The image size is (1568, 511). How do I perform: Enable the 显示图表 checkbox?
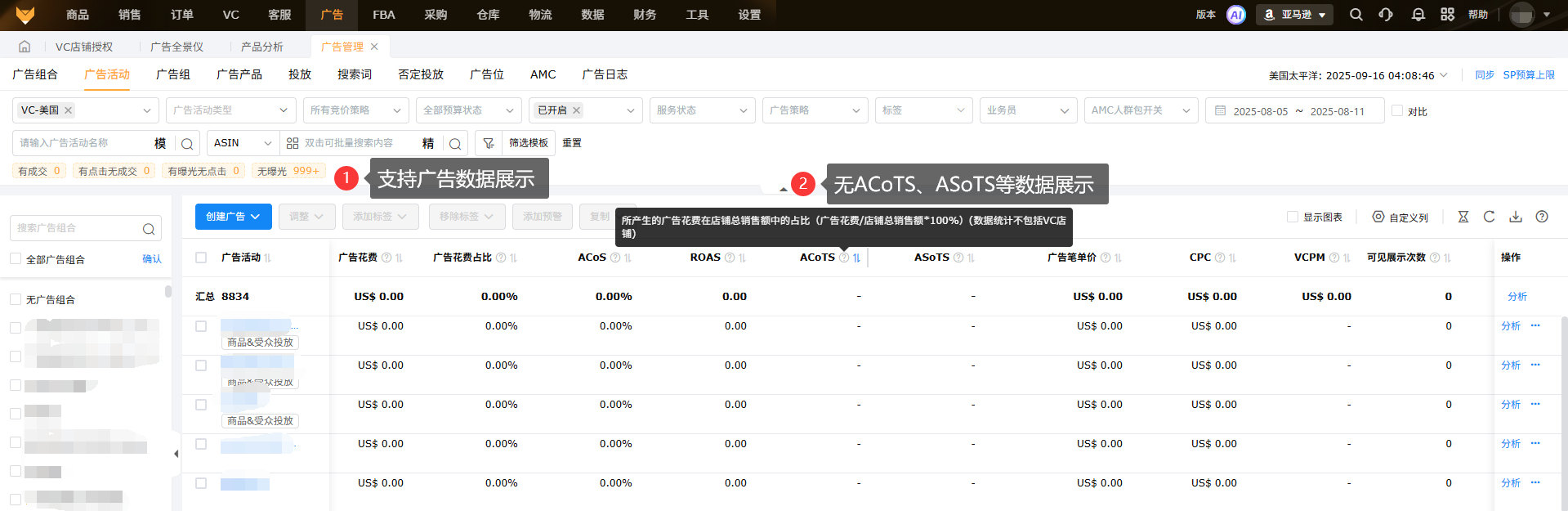click(x=1293, y=217)
